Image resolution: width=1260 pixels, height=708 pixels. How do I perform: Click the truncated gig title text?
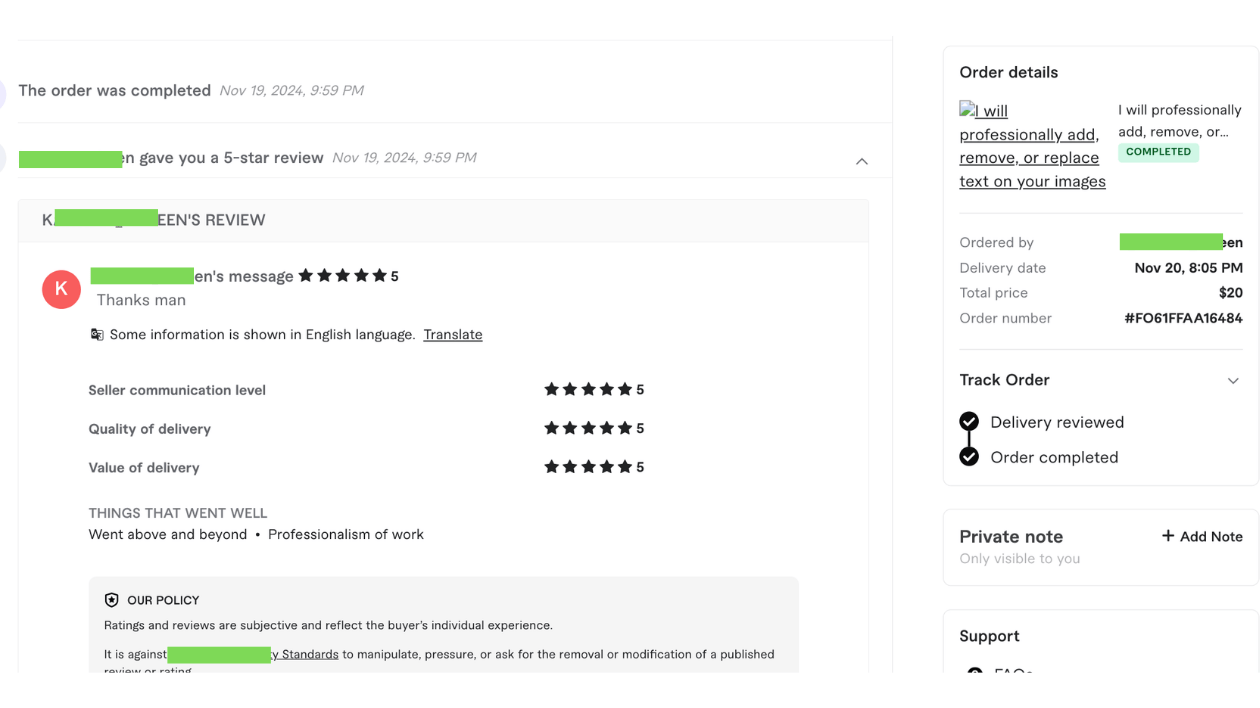point(1179,121)
